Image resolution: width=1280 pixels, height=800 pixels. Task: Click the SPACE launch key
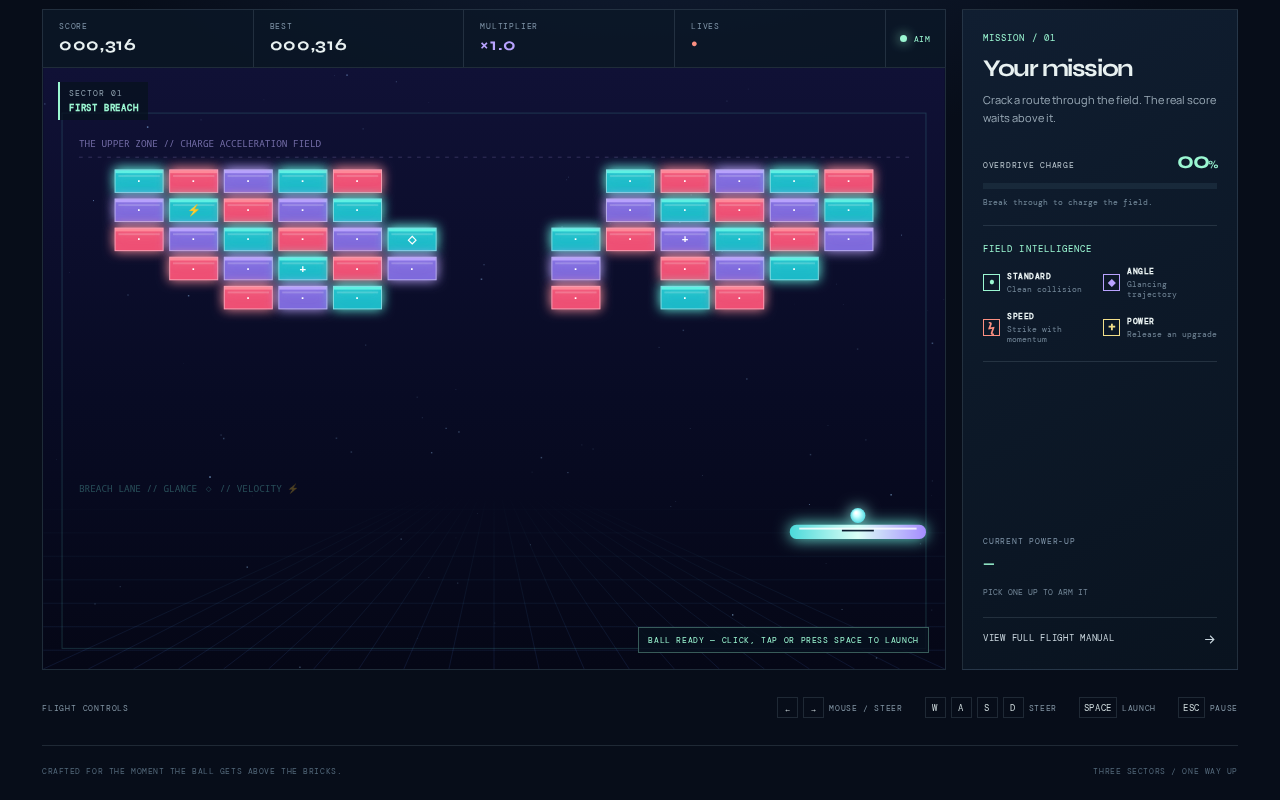[x=1097, y=708]
